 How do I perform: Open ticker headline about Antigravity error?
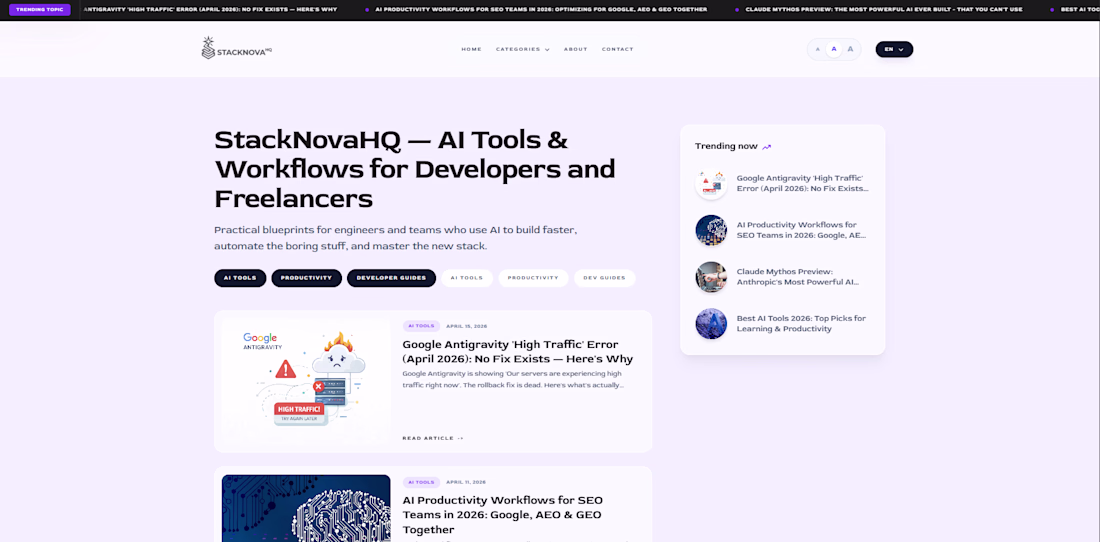click(x=210, y=10)
